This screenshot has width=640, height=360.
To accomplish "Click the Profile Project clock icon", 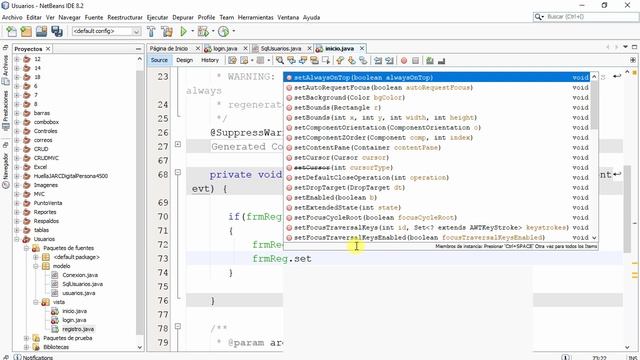I will (223, 31).
